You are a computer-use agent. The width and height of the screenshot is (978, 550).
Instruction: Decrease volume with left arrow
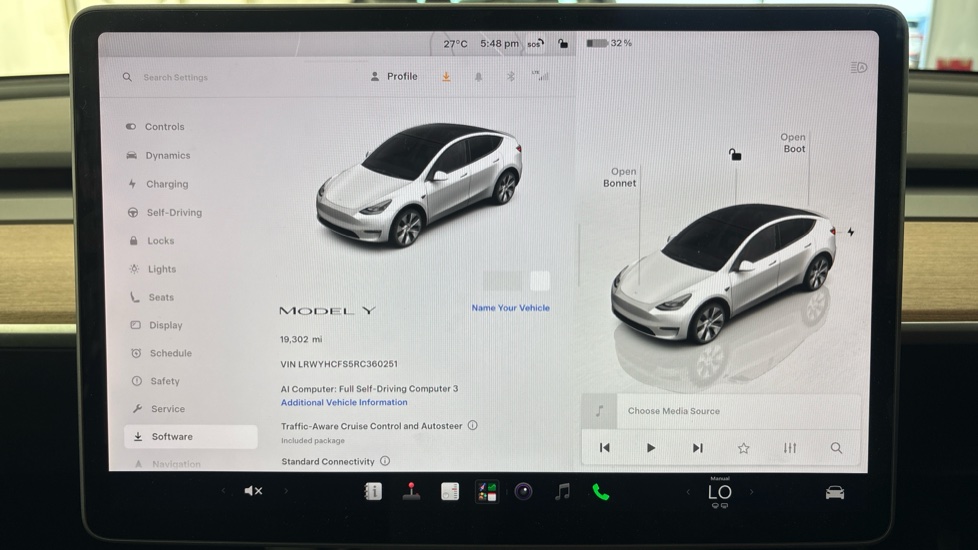tap(223, 491)
